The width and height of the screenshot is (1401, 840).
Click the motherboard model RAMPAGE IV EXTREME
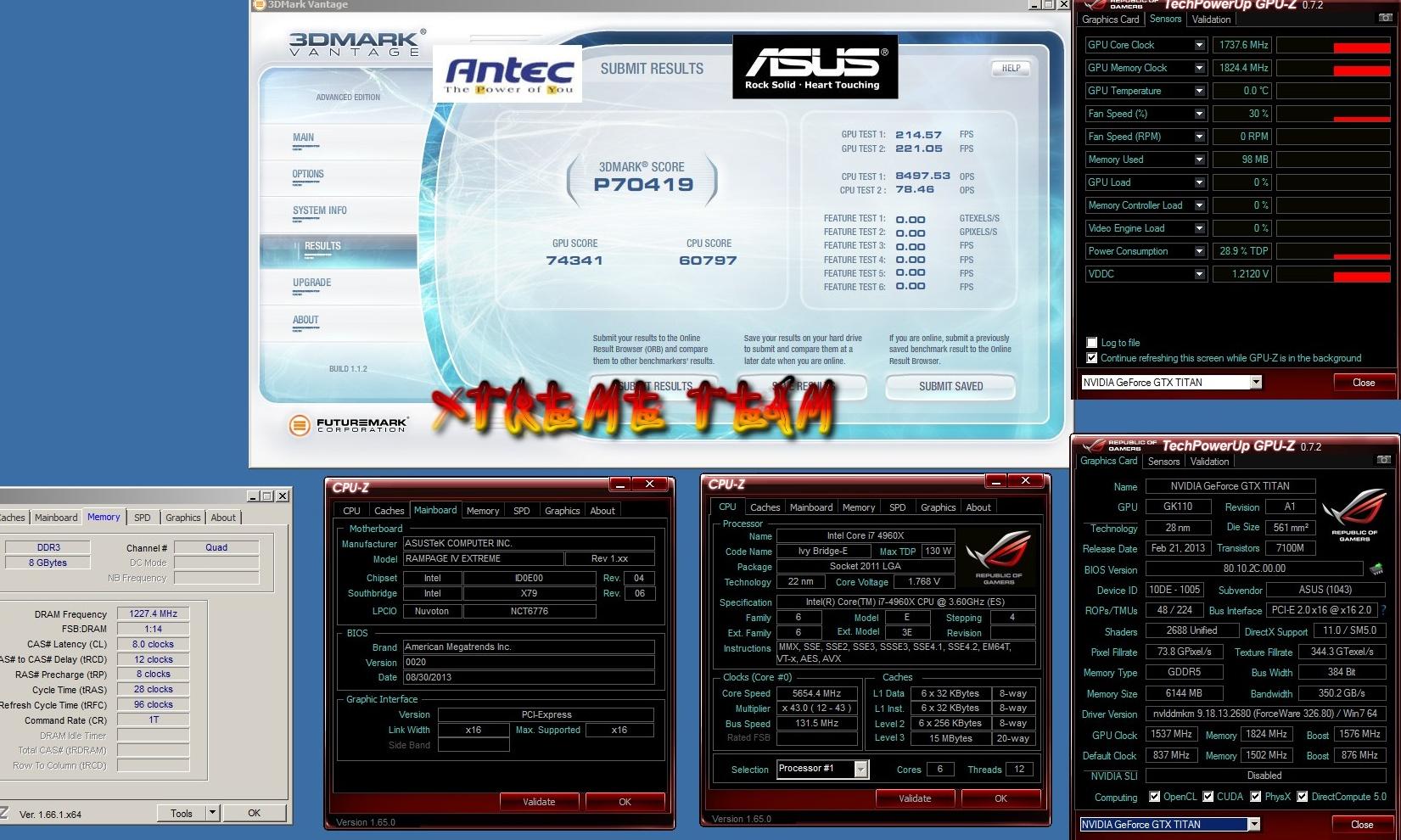(x=484, y=558)
